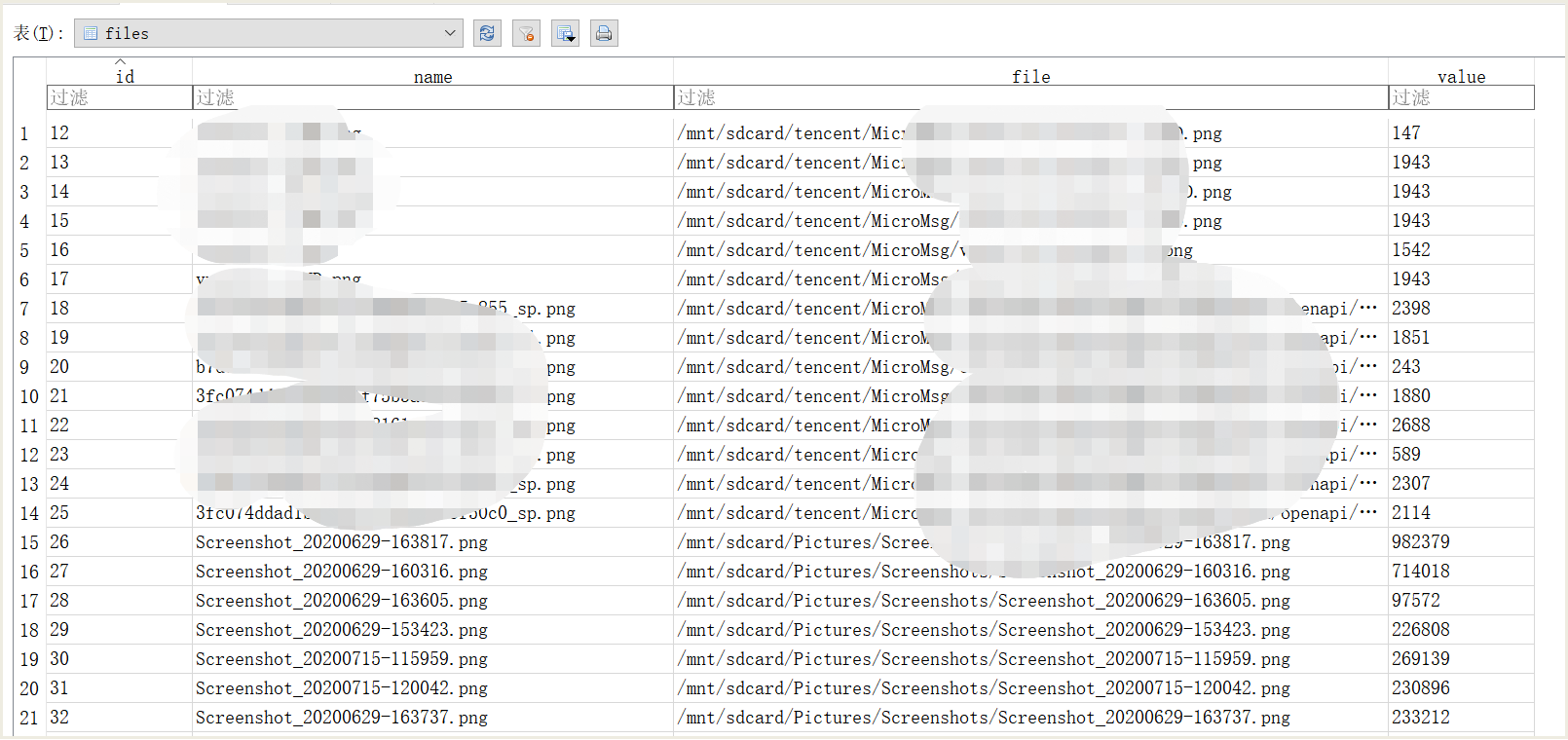Focus the filter field under name
1568x740 pixels.
click(432, 97)
